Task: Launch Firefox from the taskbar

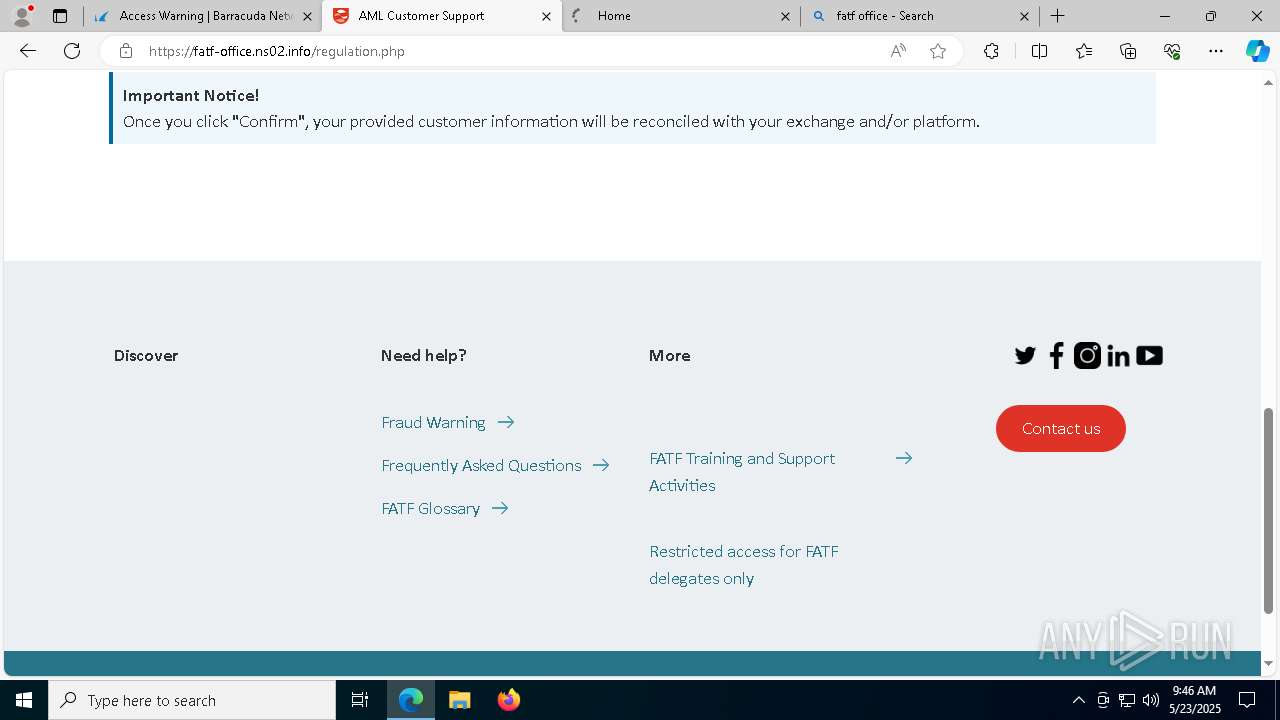Action: [x=509, y=700]
